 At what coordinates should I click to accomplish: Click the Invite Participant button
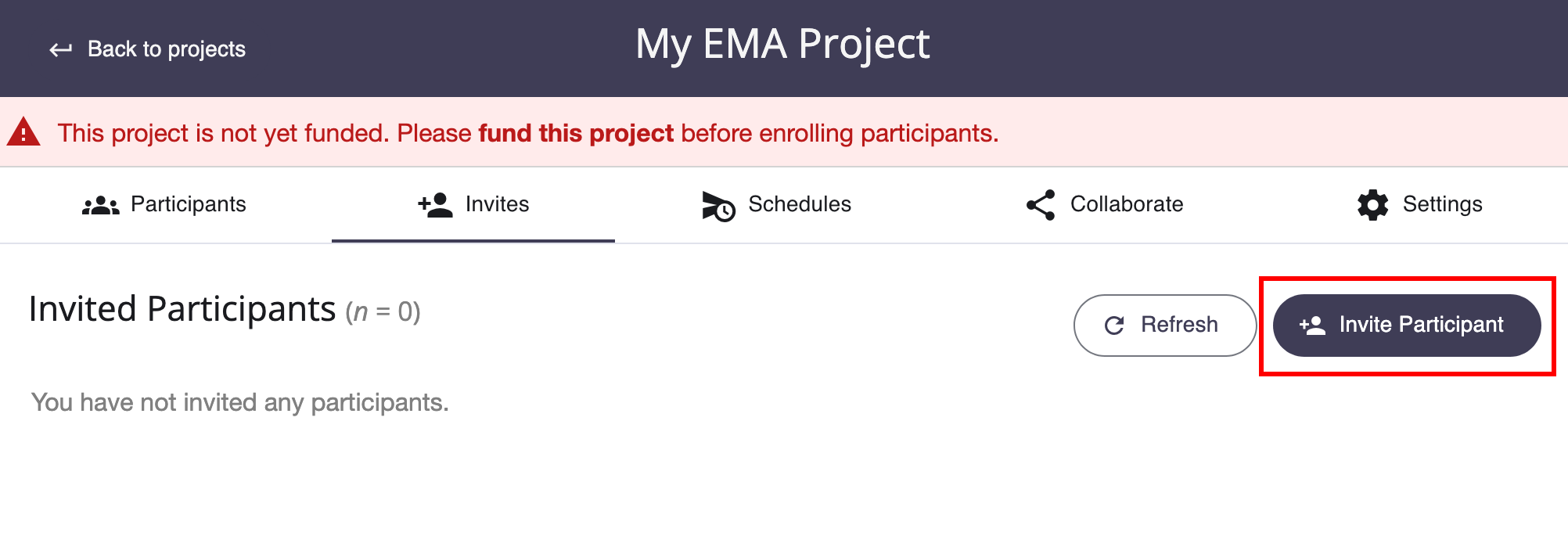point(1407,326)
